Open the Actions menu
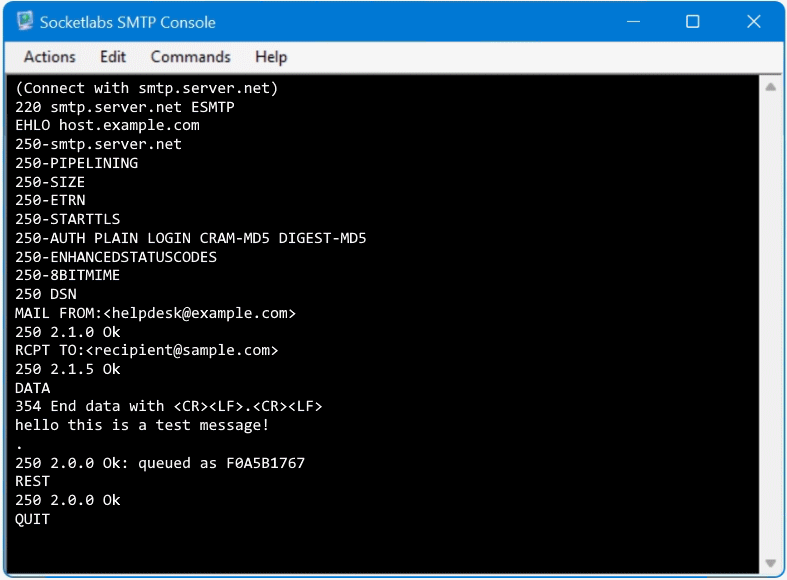Screen dimensions: 787x580 [50, 57]
